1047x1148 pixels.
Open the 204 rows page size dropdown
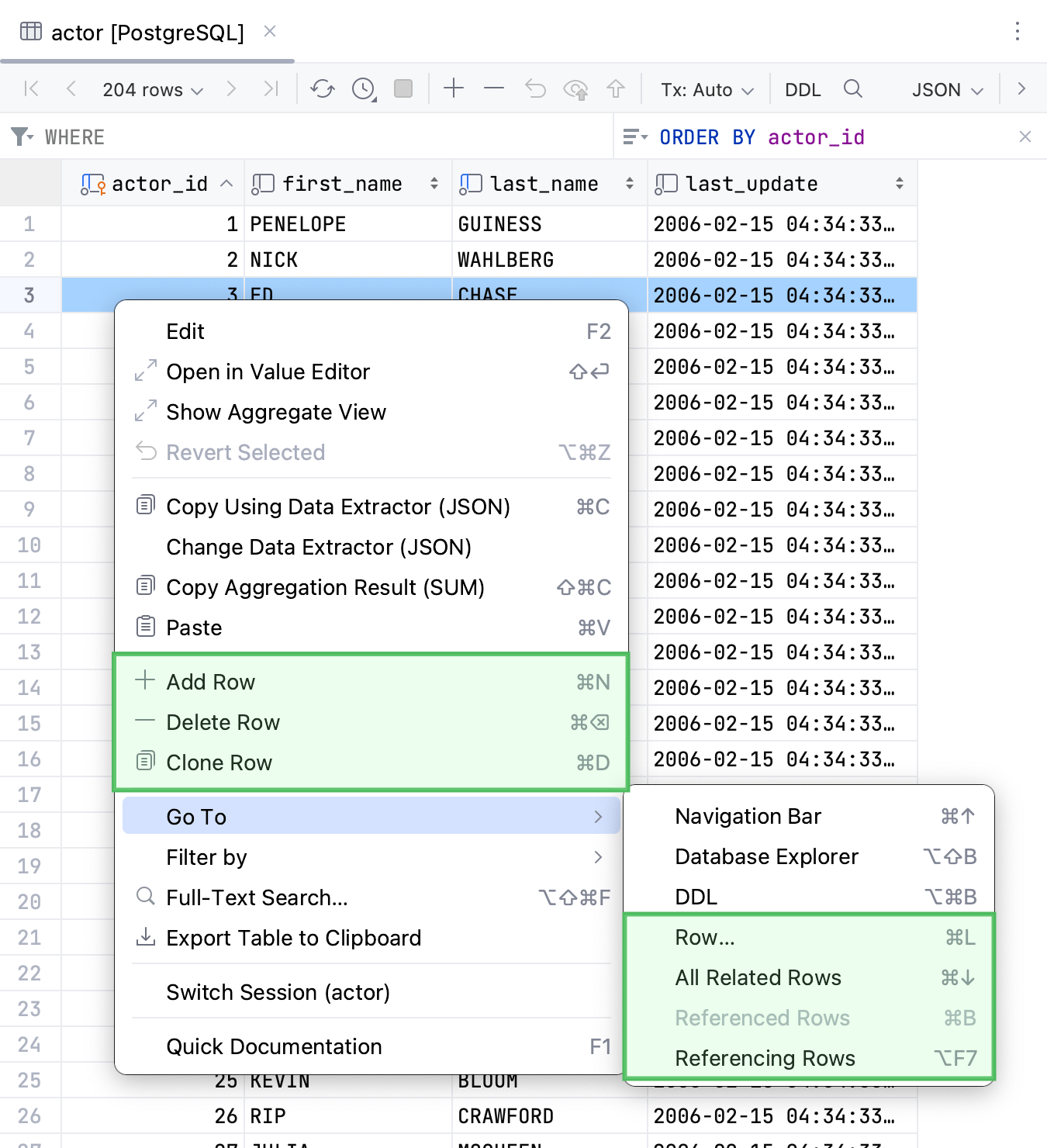(151, 89)
